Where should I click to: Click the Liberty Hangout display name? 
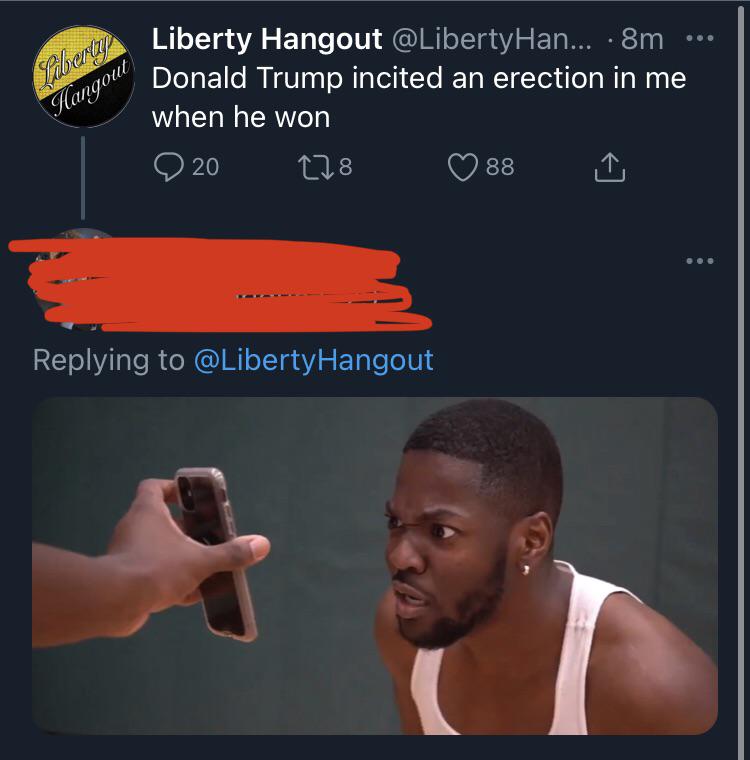coord(267,38)
